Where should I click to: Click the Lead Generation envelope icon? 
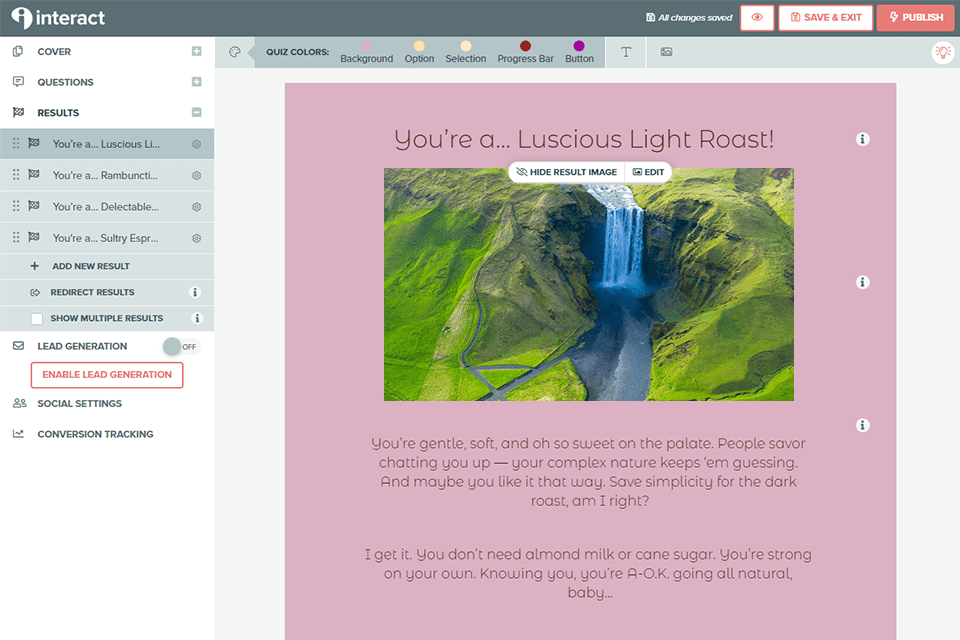coord(18,346)
